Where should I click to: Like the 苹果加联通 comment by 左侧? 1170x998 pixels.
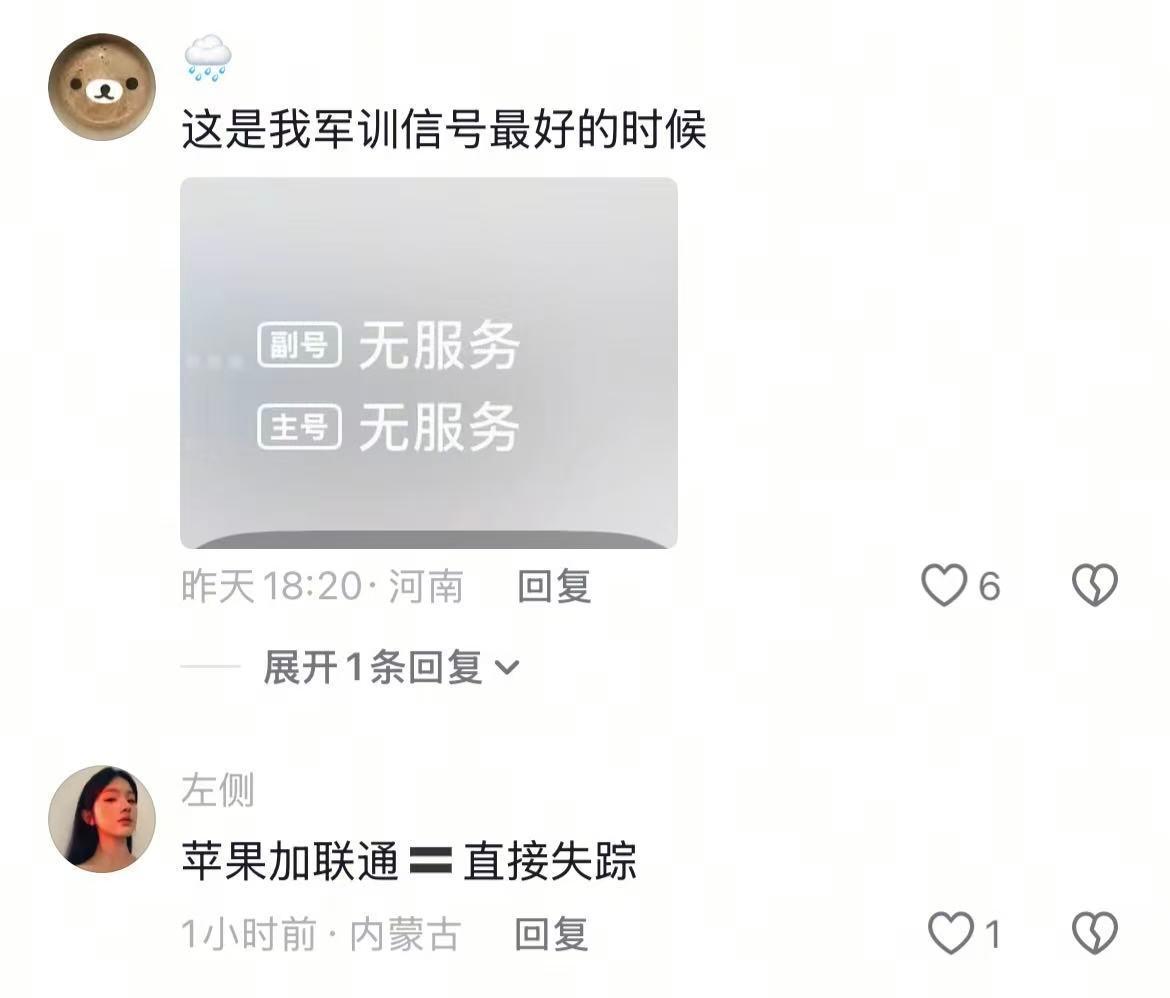click(x=951, y=933)
